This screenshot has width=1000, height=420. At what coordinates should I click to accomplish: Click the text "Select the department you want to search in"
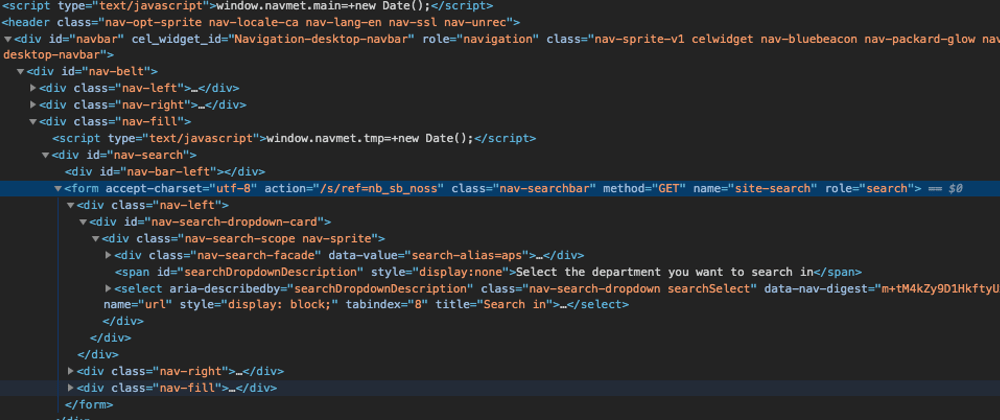click(665, 272)
